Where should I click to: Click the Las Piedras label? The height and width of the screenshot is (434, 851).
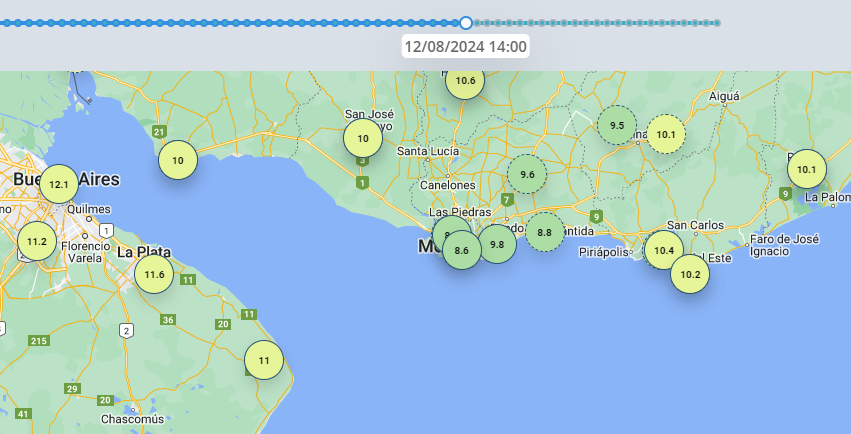[460, 212]
